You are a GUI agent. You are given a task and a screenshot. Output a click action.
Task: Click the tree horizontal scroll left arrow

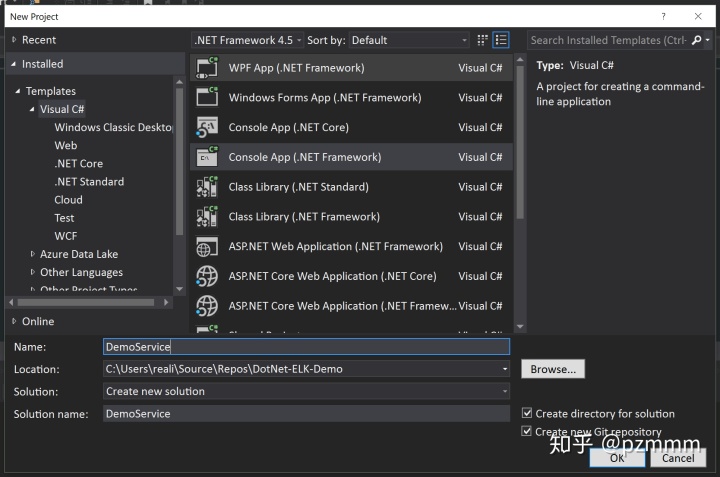tap(11, 302)
